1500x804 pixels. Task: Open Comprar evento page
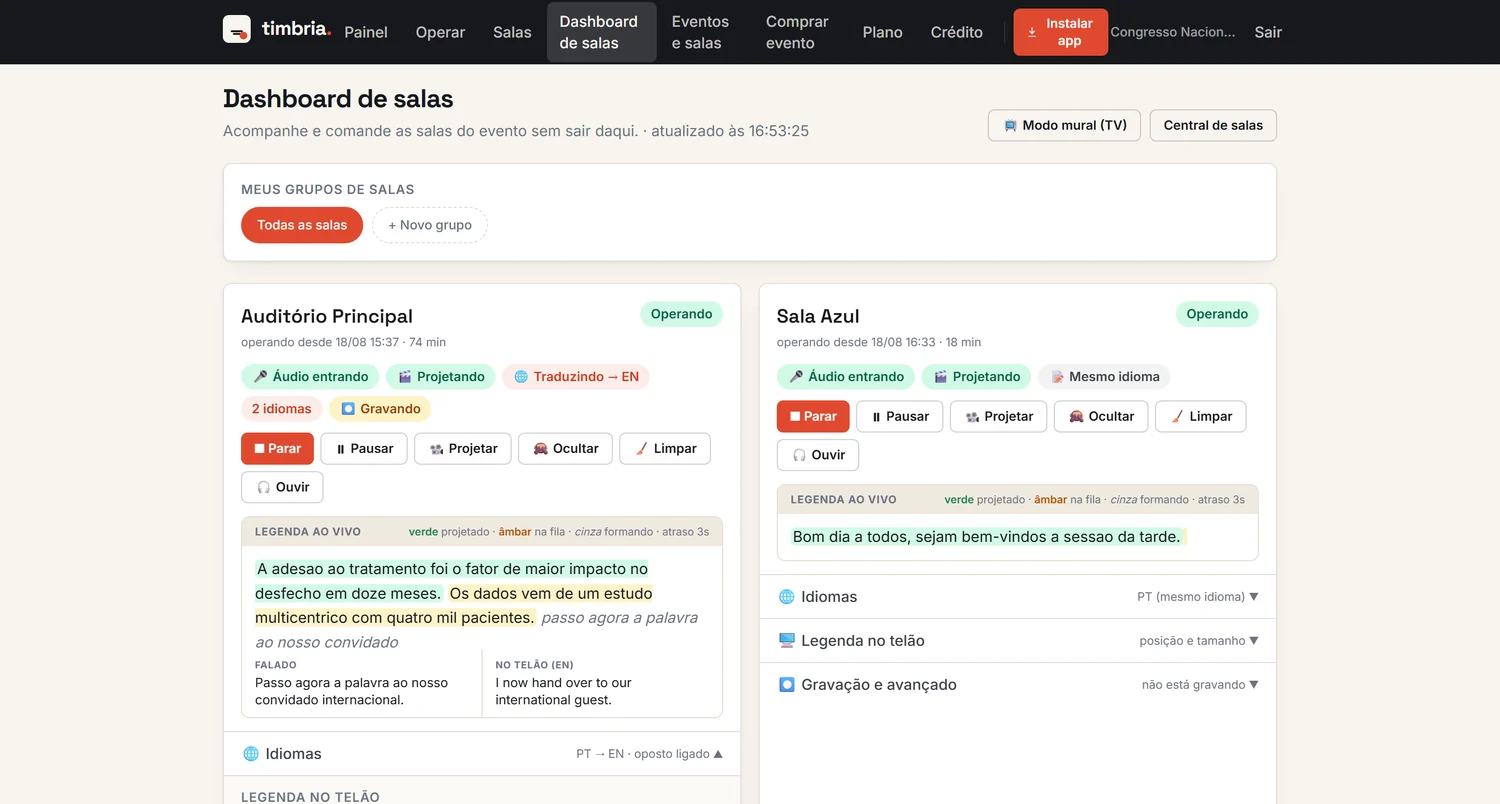(797, 32)
